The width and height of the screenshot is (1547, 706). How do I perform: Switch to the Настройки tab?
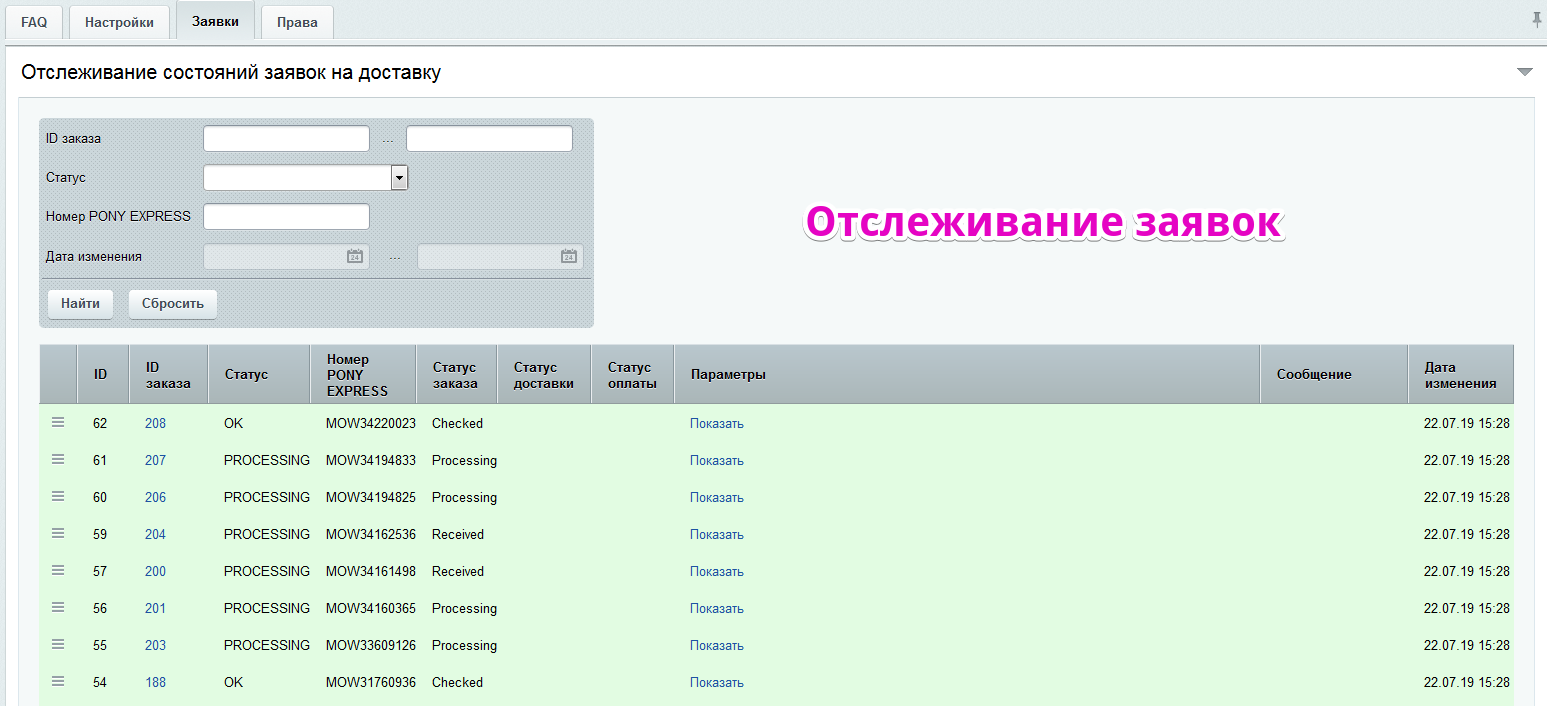[119, 22]
